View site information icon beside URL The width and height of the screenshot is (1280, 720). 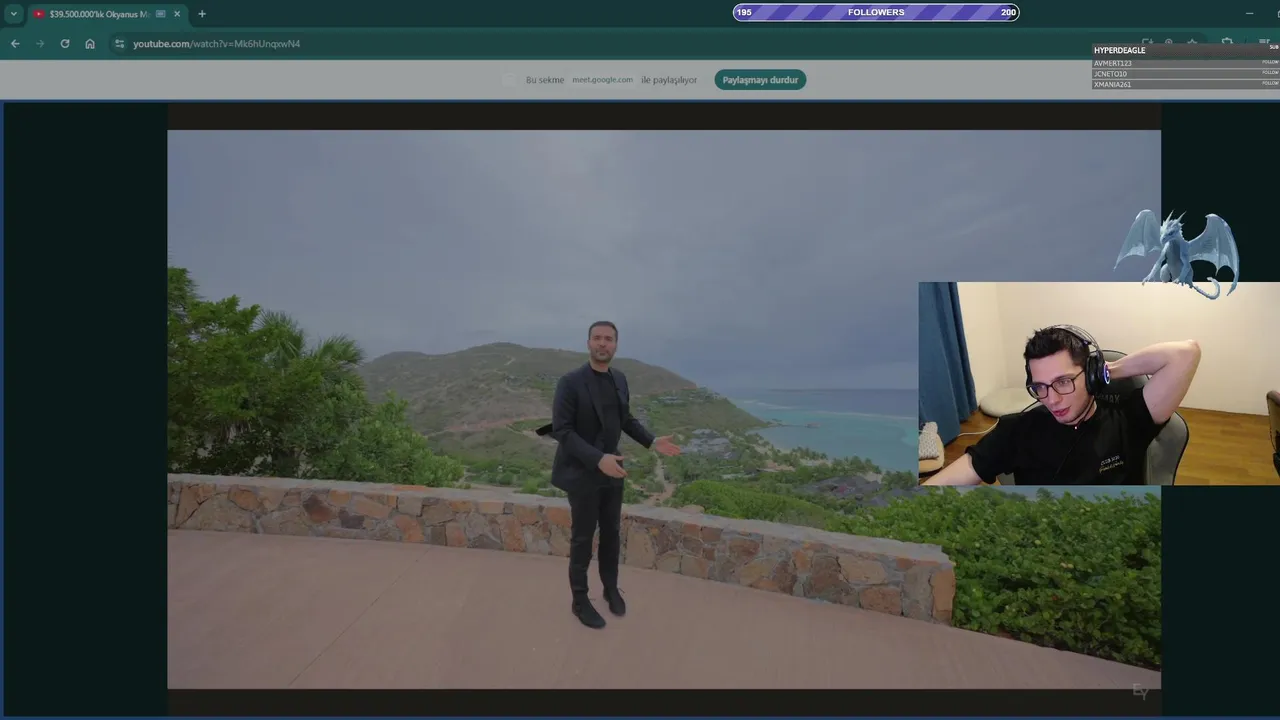pos(120,44)
